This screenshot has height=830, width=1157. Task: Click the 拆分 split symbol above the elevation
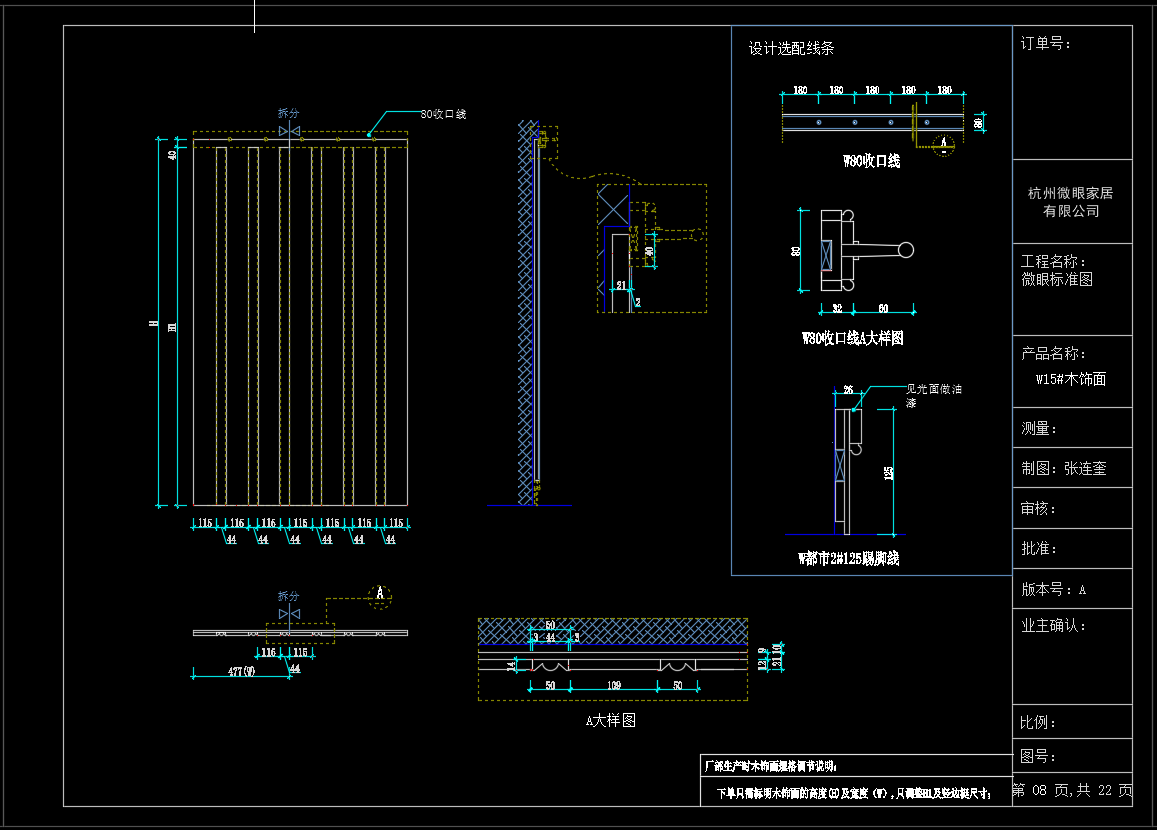(289, 132)
